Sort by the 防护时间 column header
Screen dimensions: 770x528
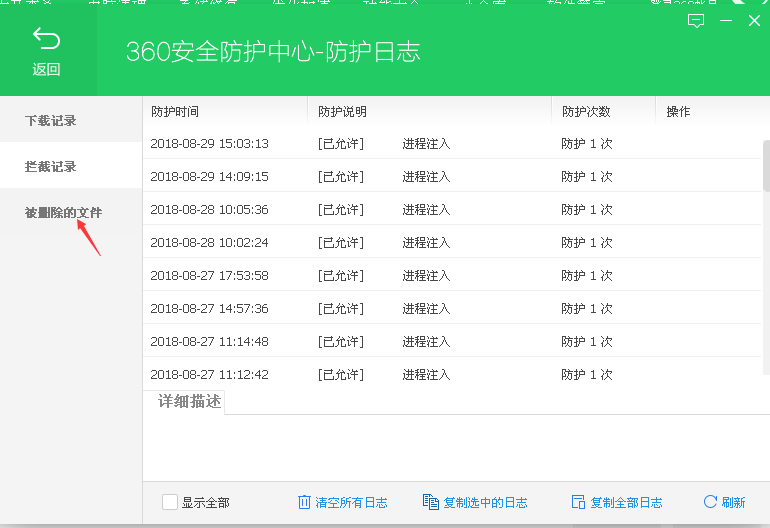[x=175, y=112]
